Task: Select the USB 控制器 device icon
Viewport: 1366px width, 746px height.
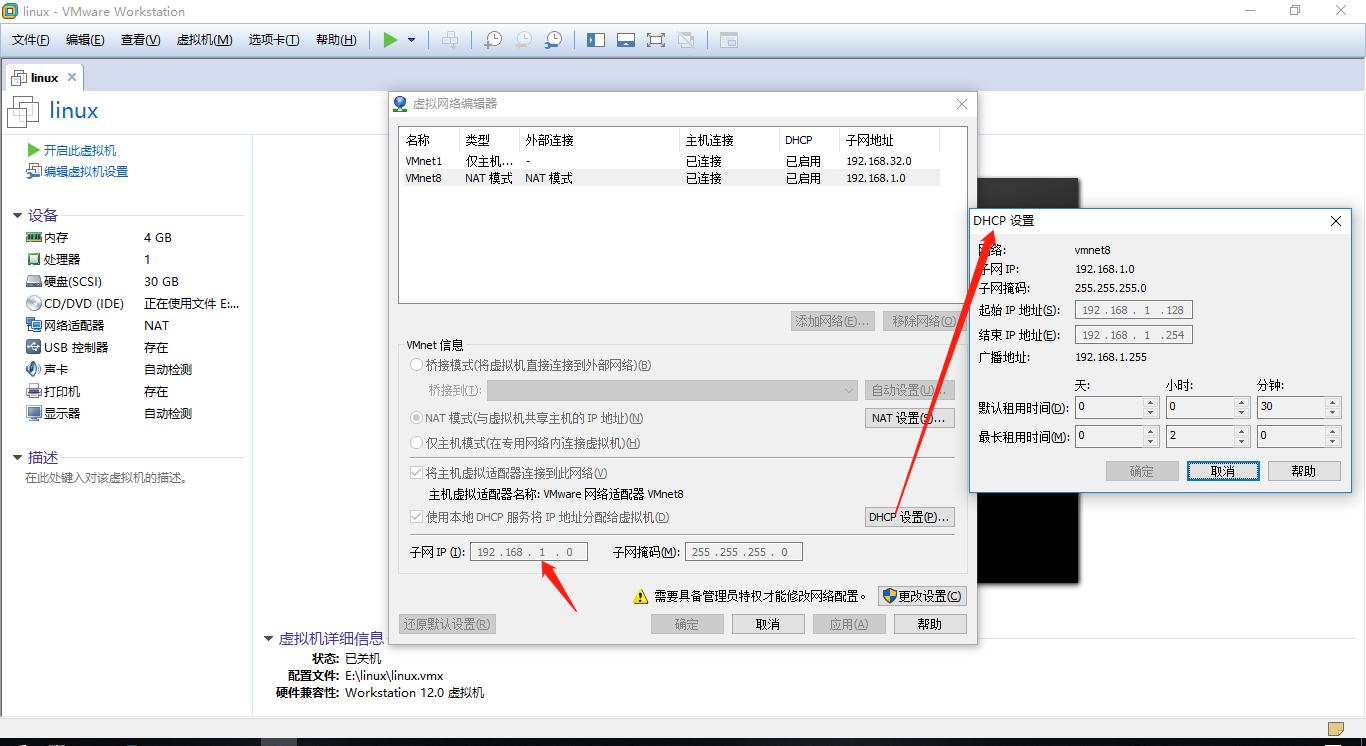Action: click(34, 348)
